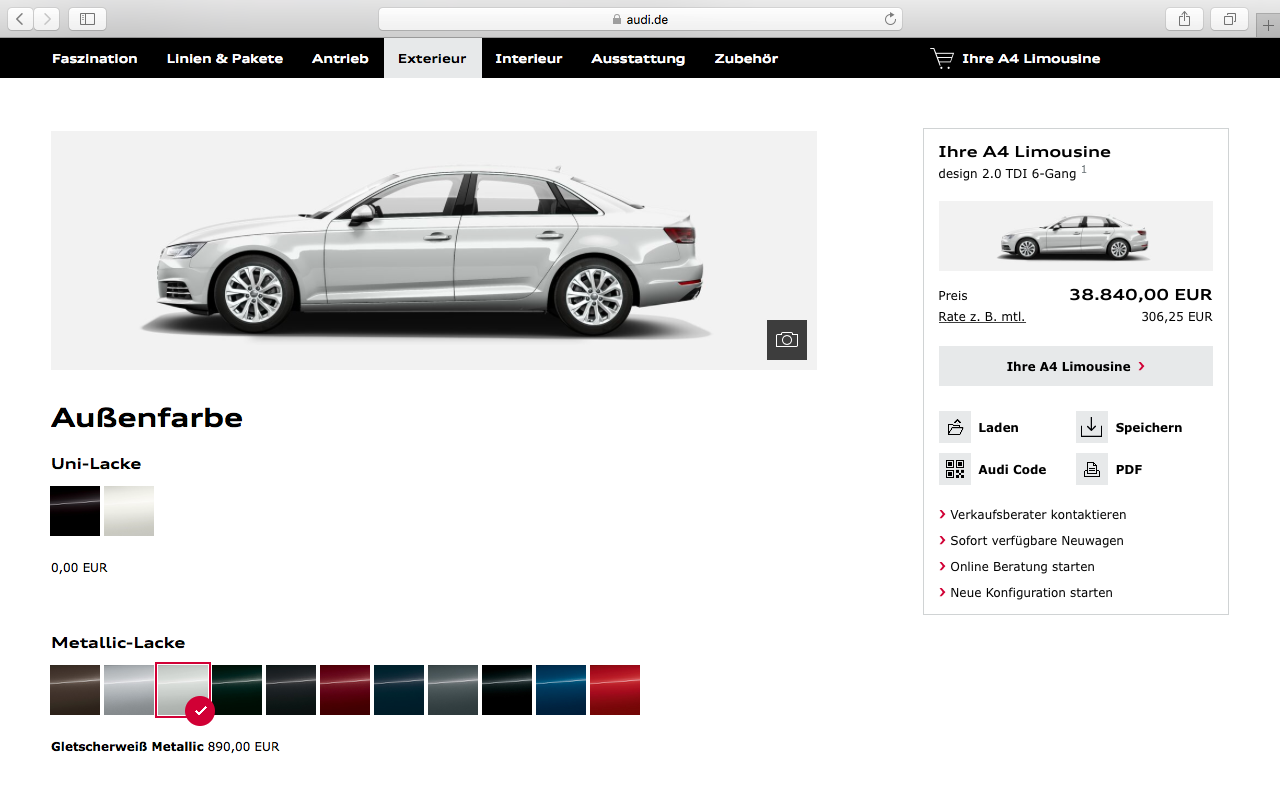Select the black Uni-Lacke color swatch

click(x=75, y=511)
